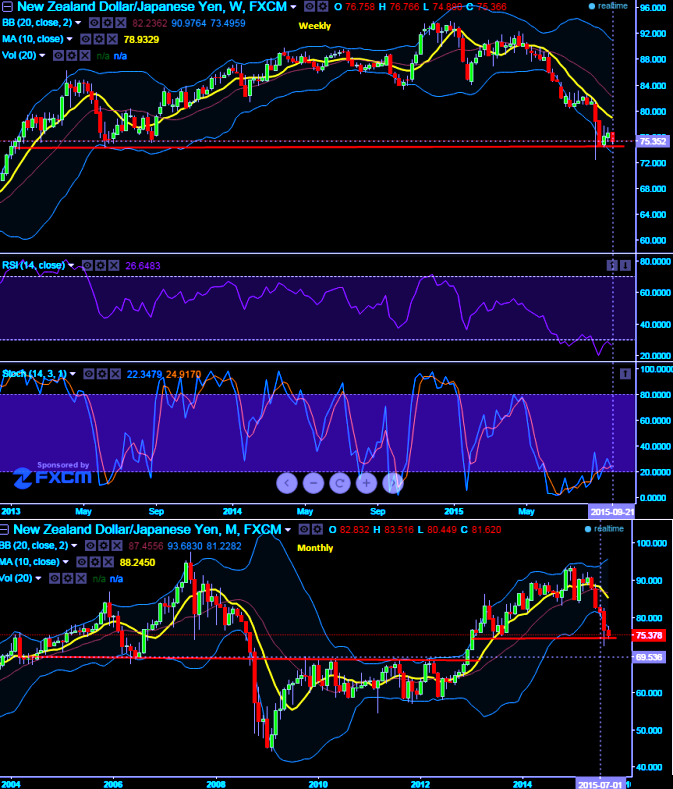Viewport: 673px width, 789px height.
Task: Click the 2015-09-21 date marker on time axis
Action: 612,512
